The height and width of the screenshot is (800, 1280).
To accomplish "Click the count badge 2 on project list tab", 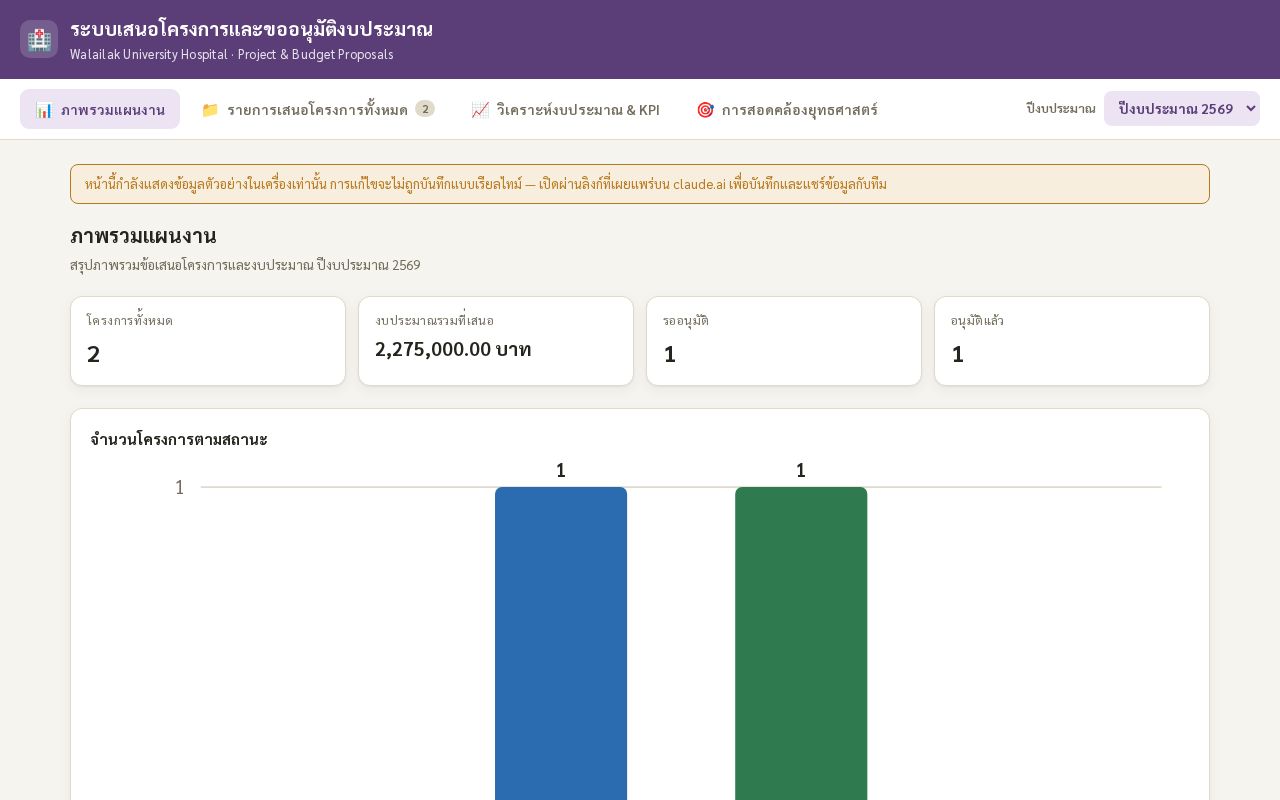I will pyautogui.click(x=425, y=109).
